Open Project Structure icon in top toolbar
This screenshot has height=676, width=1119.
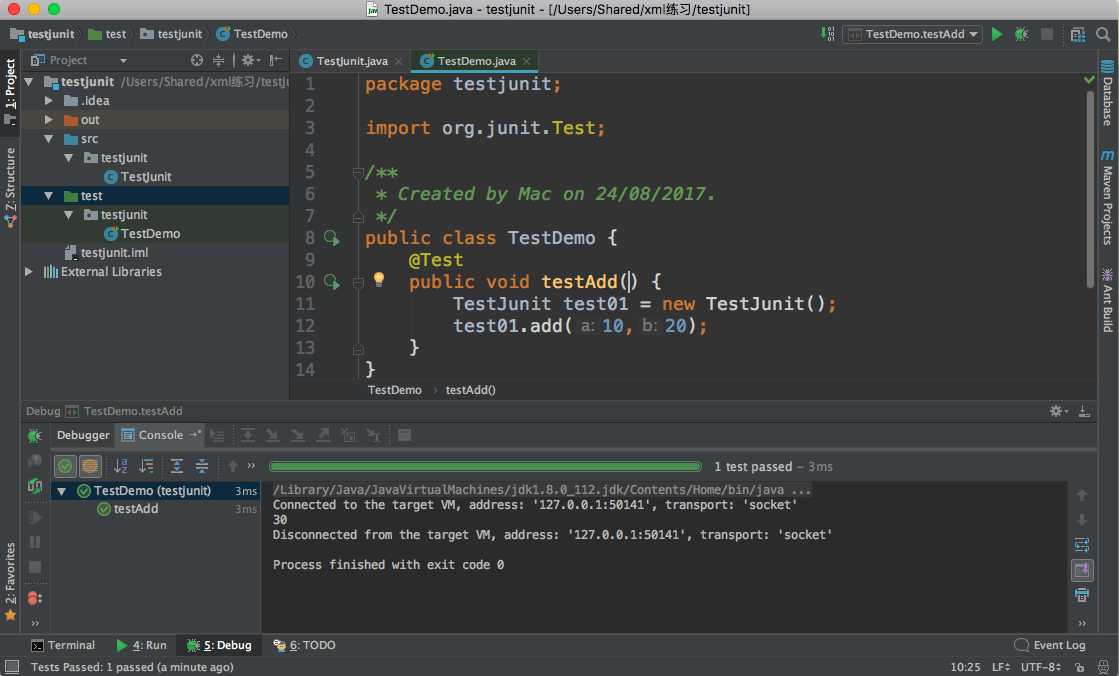[x=1078, y=34]
